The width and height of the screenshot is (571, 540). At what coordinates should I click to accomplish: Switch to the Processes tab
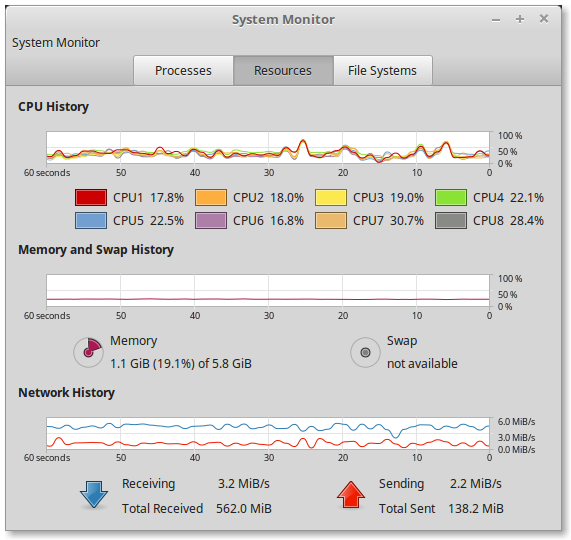click(x=184, y=71)
